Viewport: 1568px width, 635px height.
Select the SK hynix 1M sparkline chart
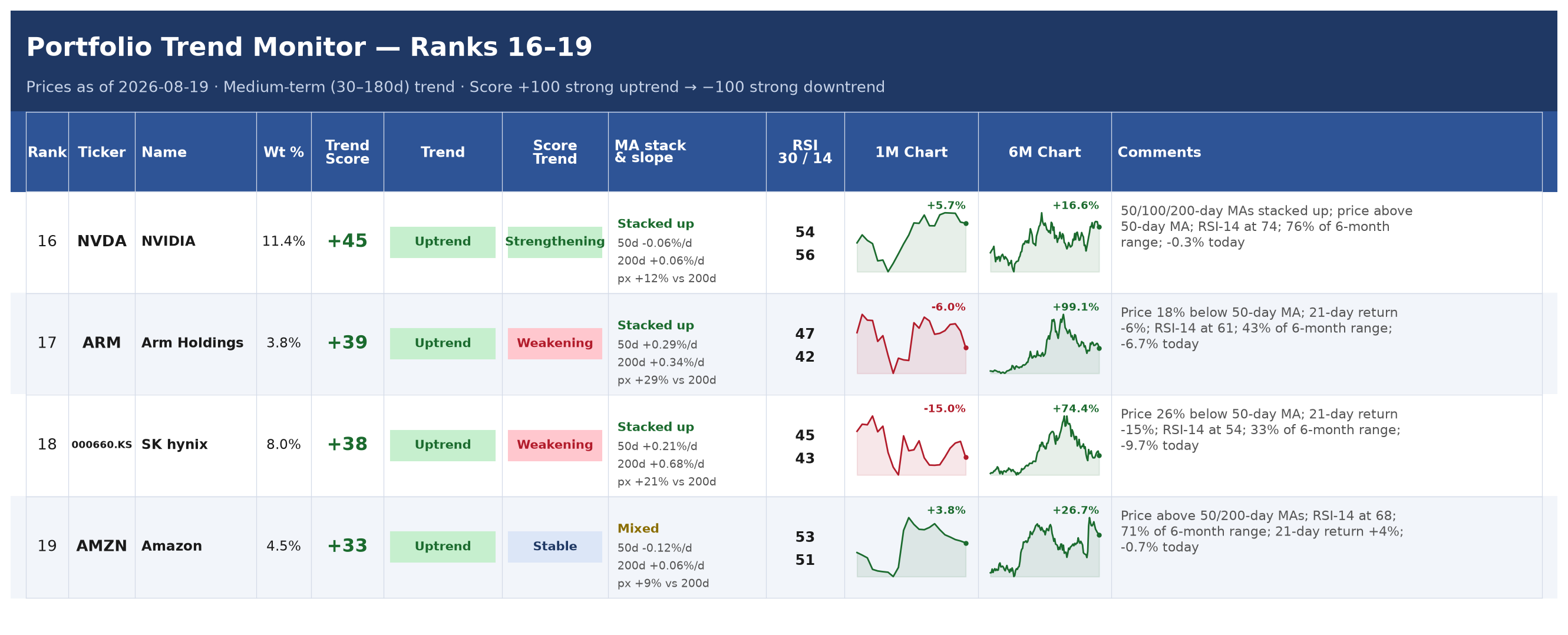coord(911,445)
